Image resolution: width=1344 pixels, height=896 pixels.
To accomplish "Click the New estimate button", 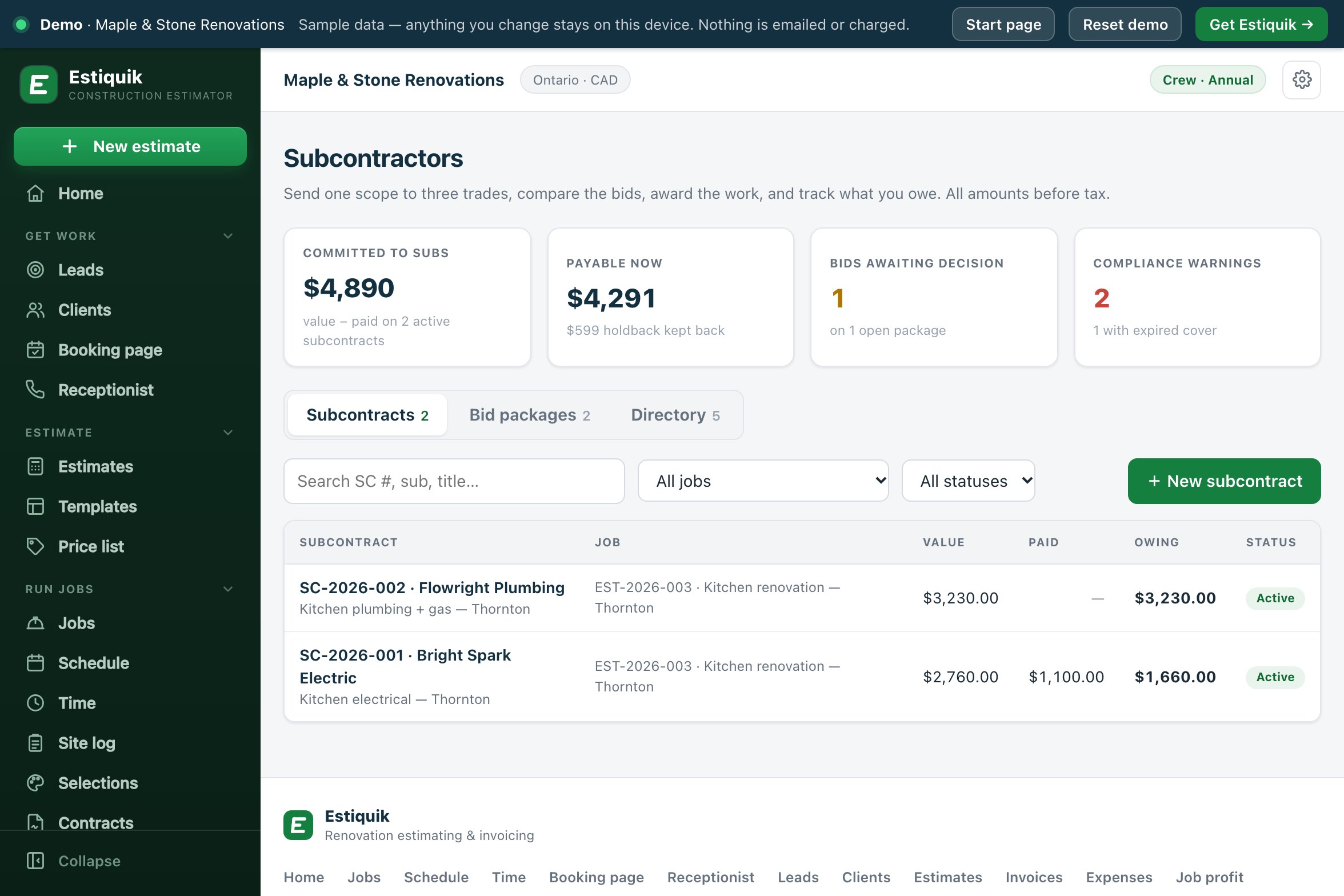I will coord(130,146).
